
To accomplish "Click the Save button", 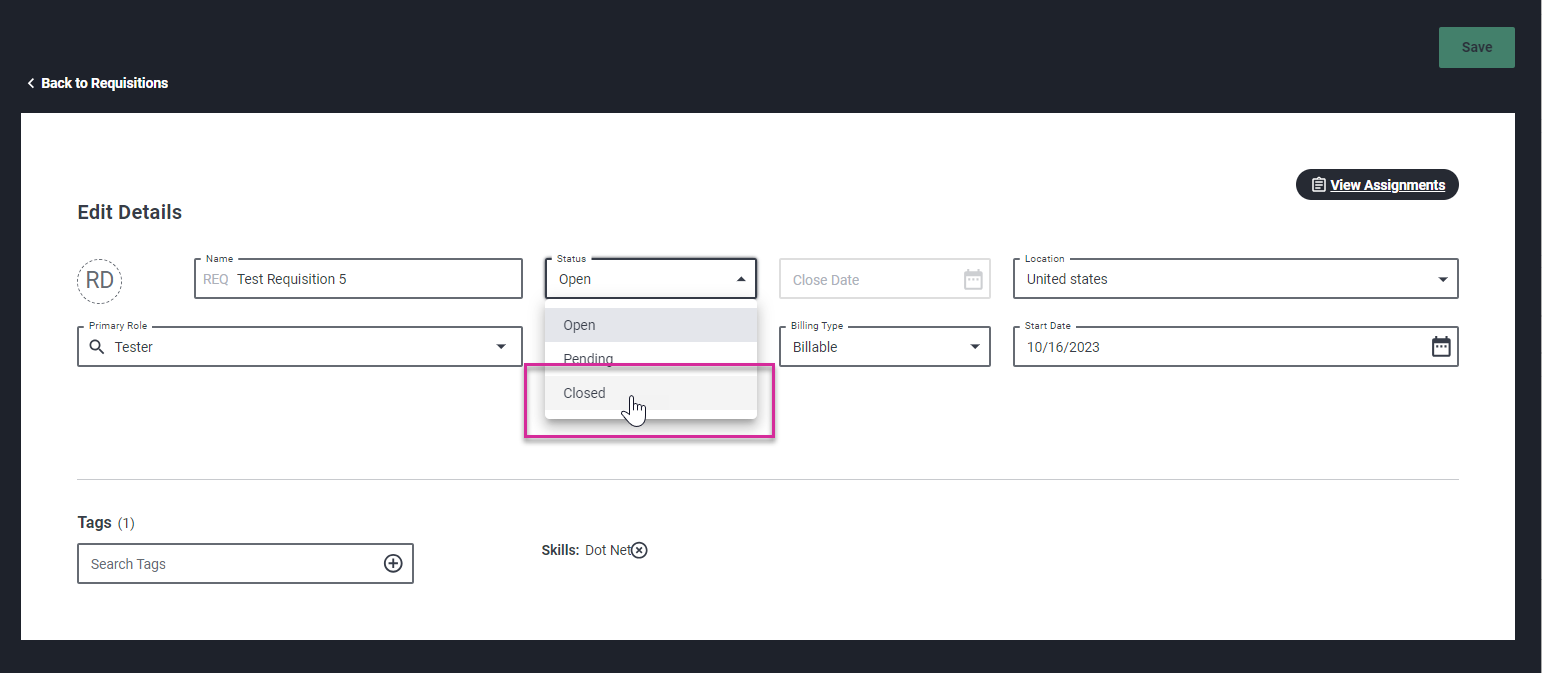I will coord(1476,47).
